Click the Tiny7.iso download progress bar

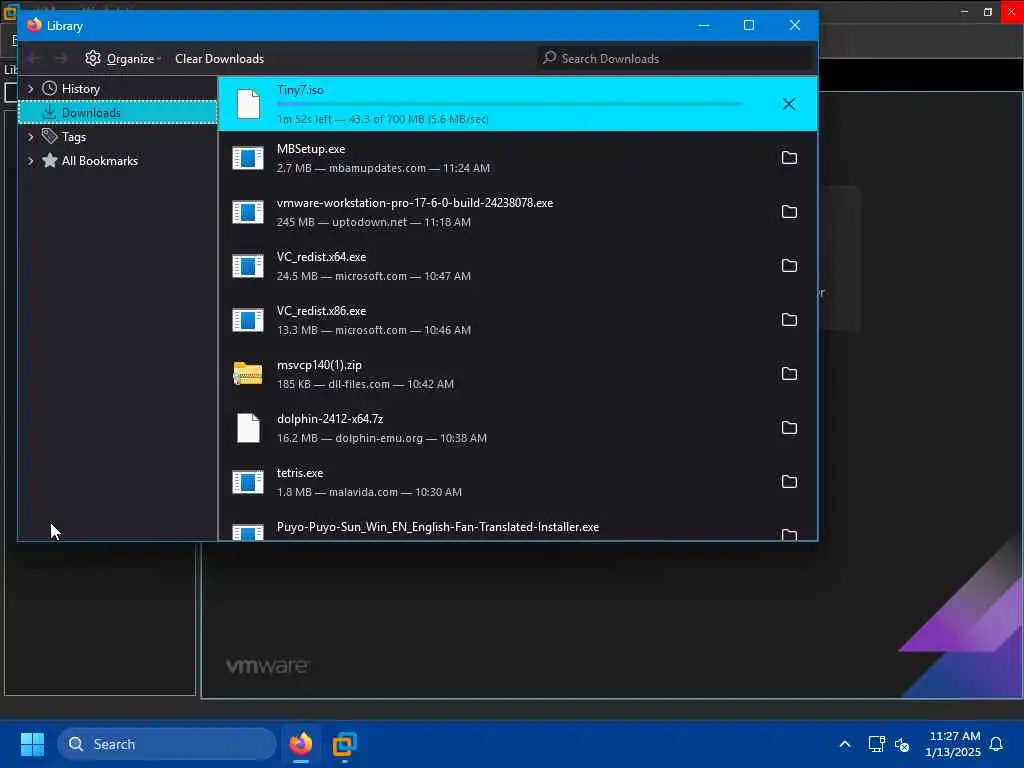pos(509,104)
